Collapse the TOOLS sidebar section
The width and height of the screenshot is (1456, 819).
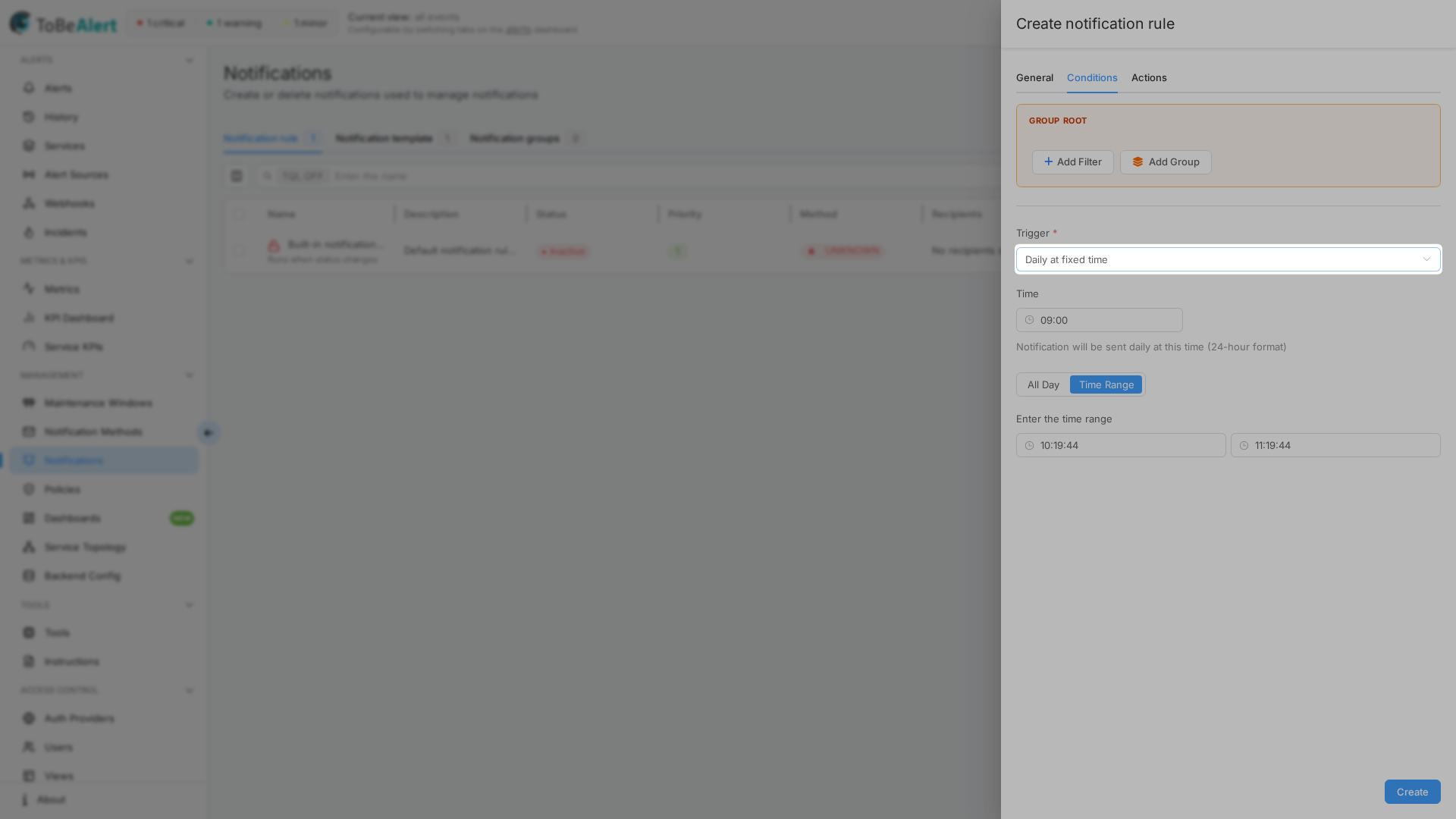(x=190, y=605)
